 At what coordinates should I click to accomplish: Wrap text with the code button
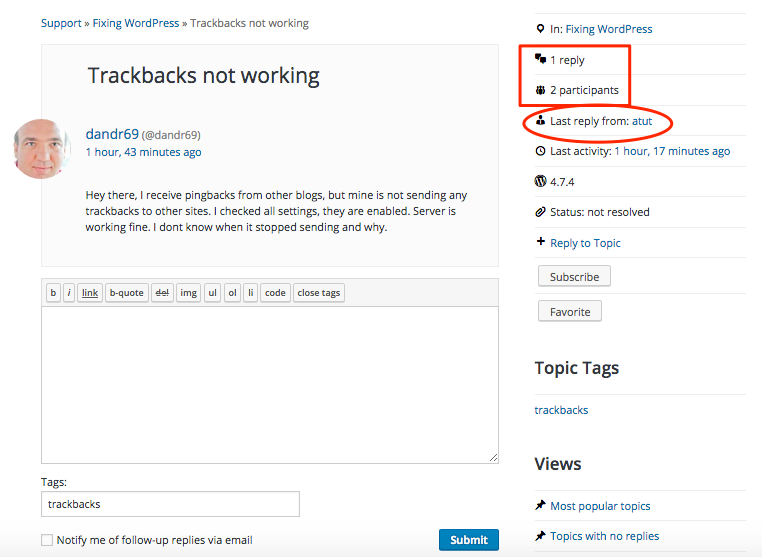point(275,293)
